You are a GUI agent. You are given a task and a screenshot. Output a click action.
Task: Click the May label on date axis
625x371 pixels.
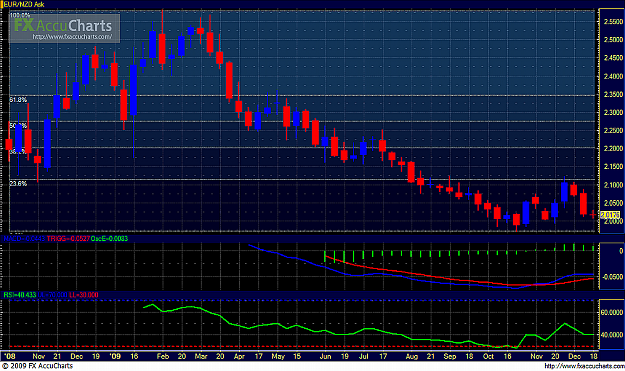point(278,356)
